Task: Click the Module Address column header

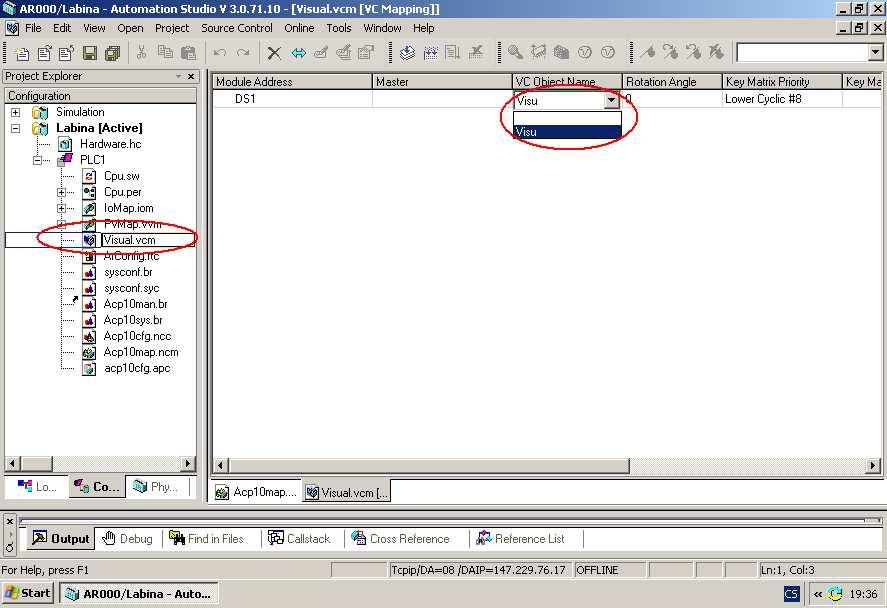Action: 292,81
